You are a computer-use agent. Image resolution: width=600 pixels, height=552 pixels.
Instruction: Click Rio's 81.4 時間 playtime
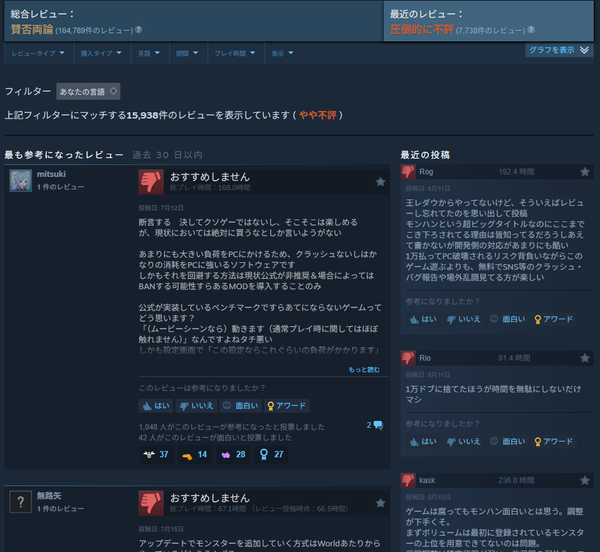(x=514, y=358)
